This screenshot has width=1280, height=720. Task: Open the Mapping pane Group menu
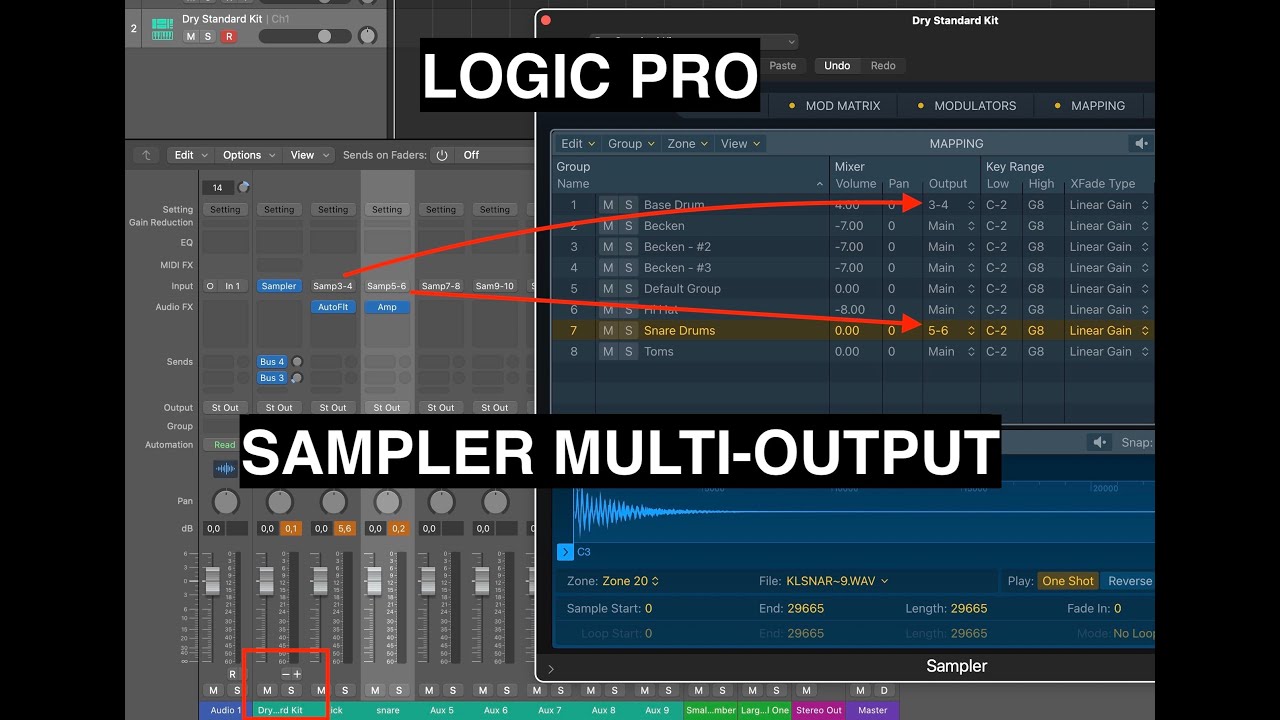tap(631, 144)
